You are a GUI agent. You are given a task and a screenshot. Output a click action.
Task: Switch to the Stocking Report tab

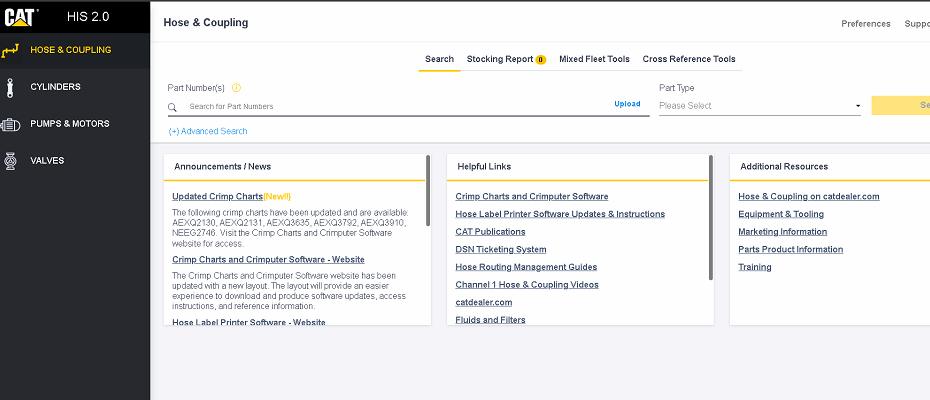(500, 59)
